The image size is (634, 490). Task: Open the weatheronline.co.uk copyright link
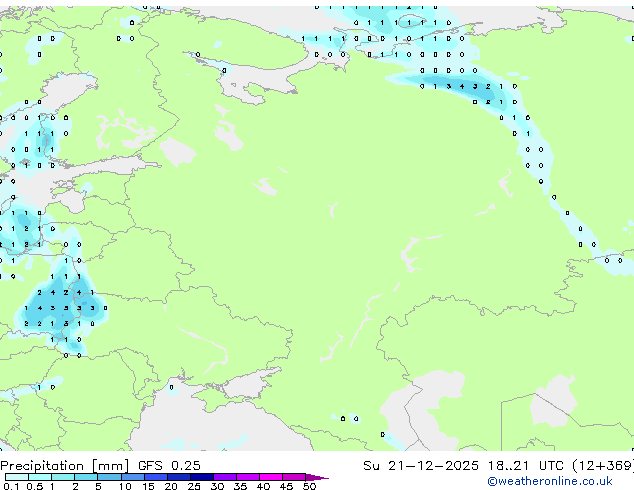(x=550, y=481)
